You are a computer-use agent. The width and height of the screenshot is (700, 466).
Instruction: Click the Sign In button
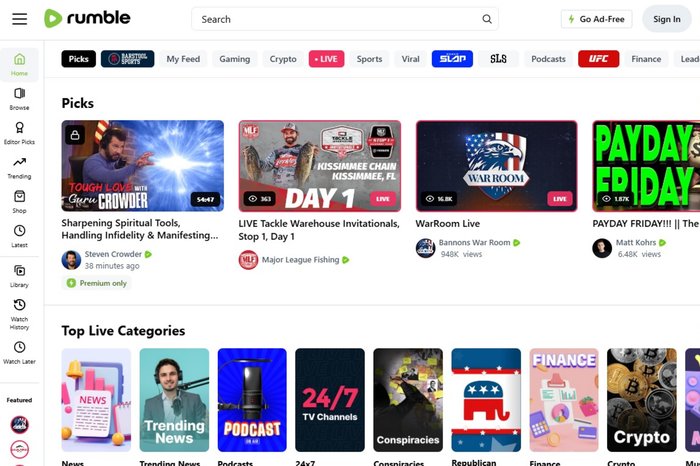tap(667, 19)
